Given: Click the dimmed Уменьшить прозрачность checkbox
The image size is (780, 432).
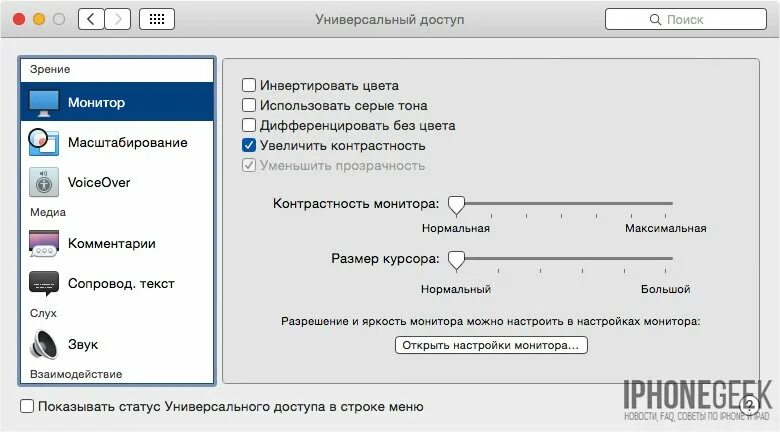Looking at the screenshot, I should click(249, 165).
